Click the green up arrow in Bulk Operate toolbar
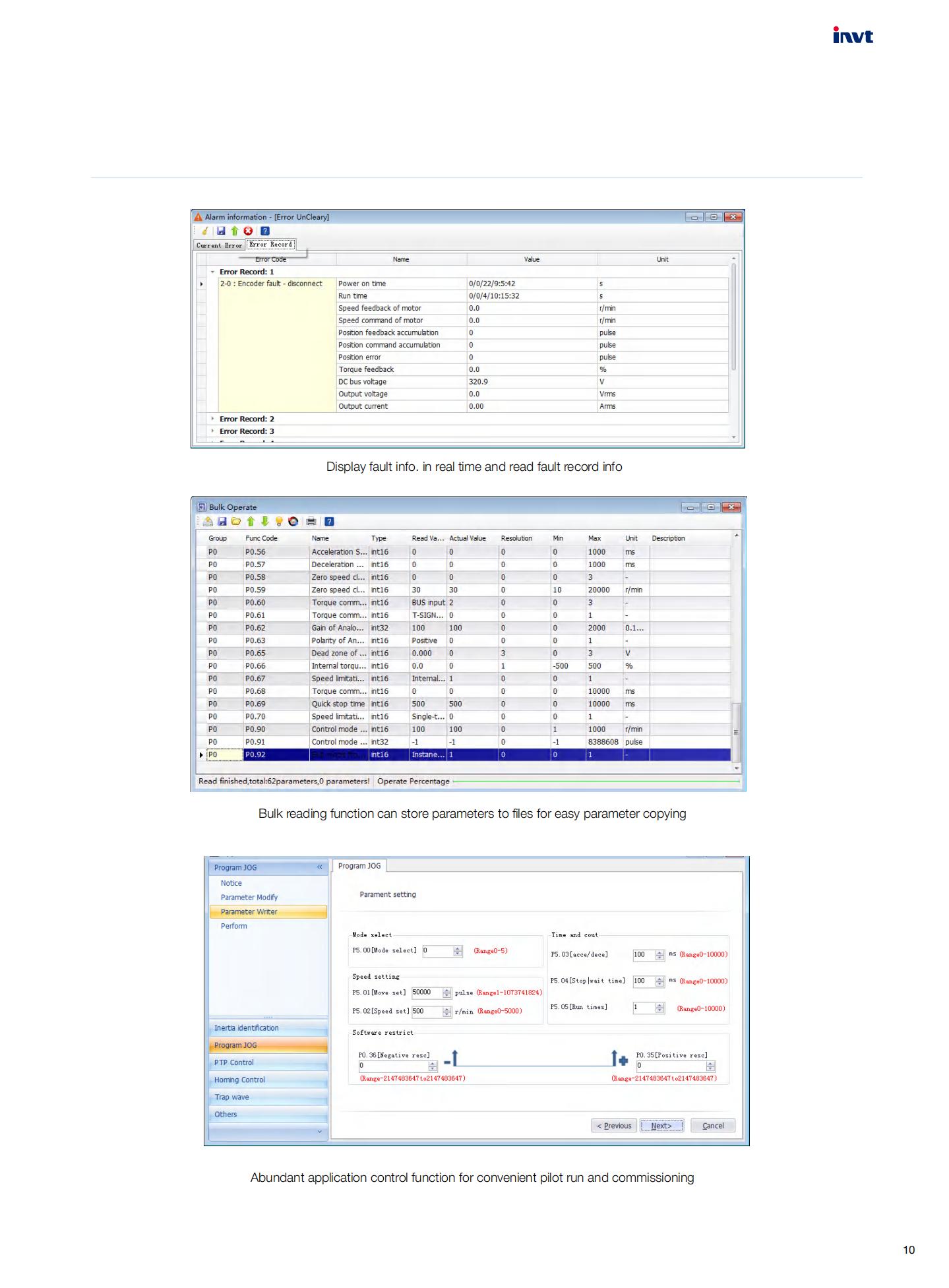Image resolution: width=949 pixels, height=1288 pixels. [251, 522]
